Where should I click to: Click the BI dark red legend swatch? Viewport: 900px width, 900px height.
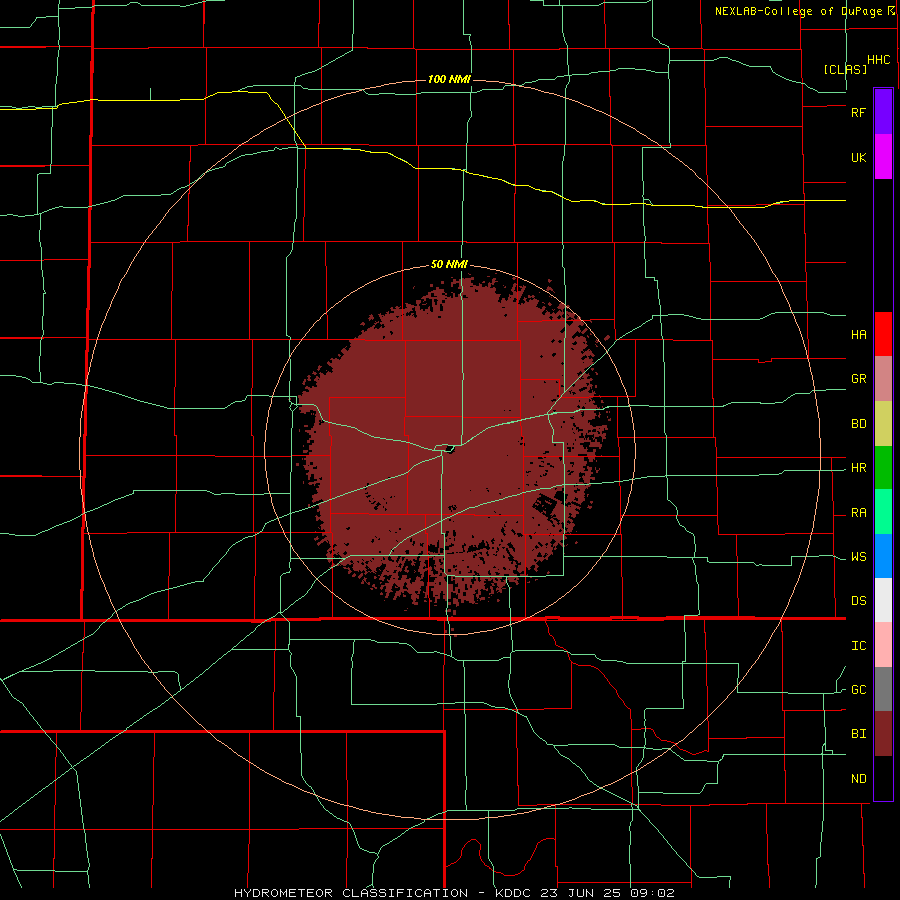883,734
